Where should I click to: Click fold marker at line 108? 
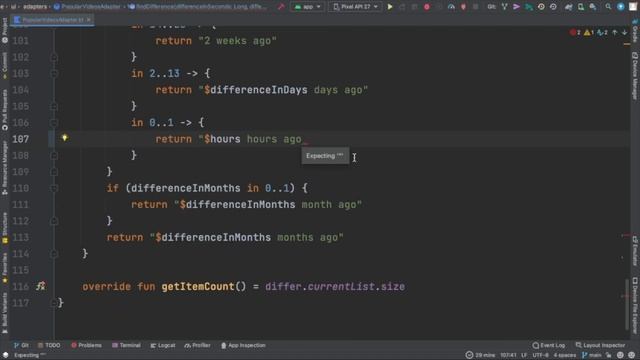pyautogui.click(x=54, y=156)
